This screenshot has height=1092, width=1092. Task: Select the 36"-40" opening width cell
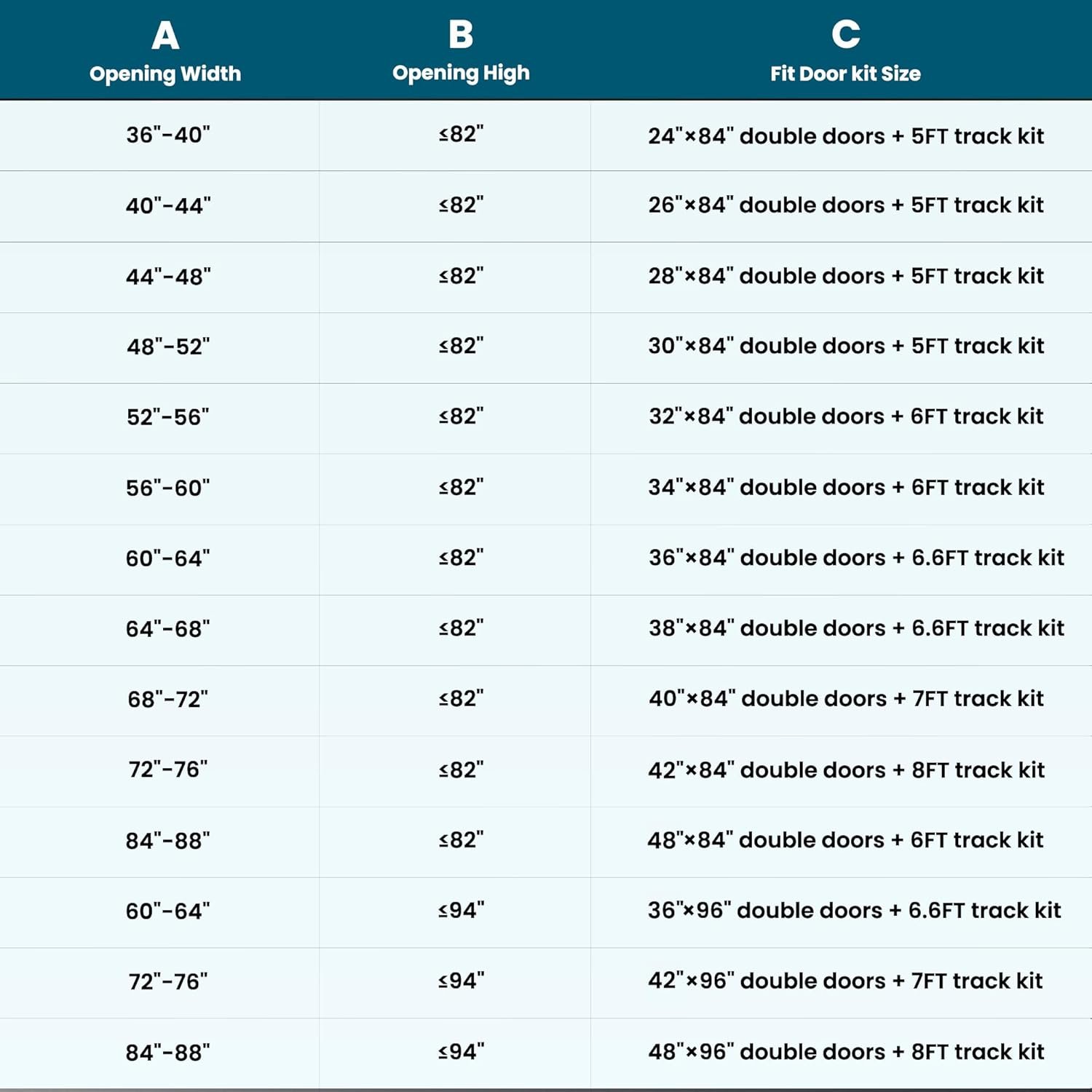[x=167, y=135]
